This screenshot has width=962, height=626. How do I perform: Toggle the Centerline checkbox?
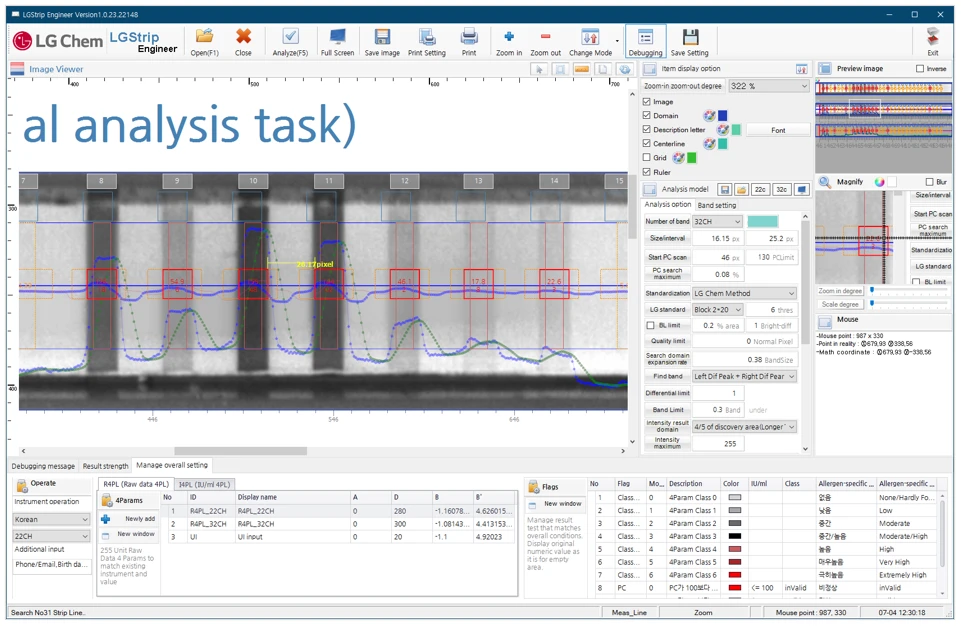tap(647, 144)
